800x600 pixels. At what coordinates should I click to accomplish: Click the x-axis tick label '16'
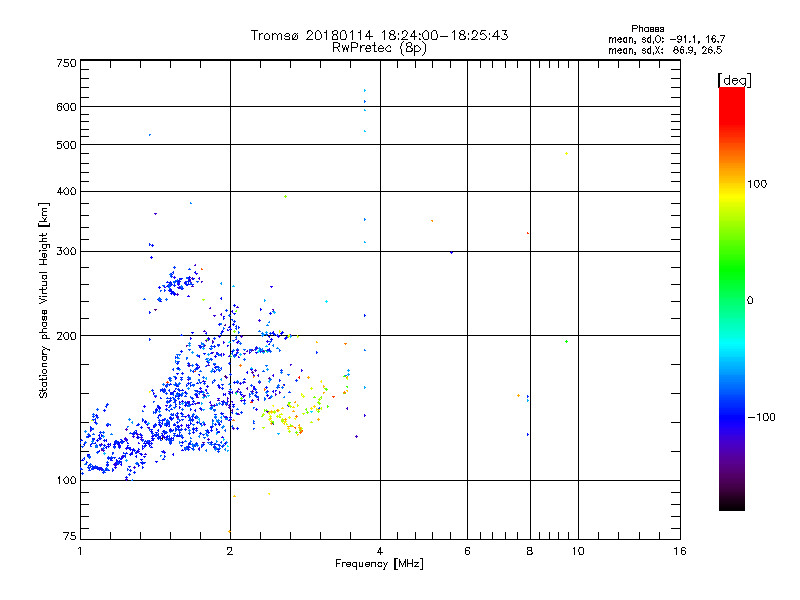pos(680,551)
